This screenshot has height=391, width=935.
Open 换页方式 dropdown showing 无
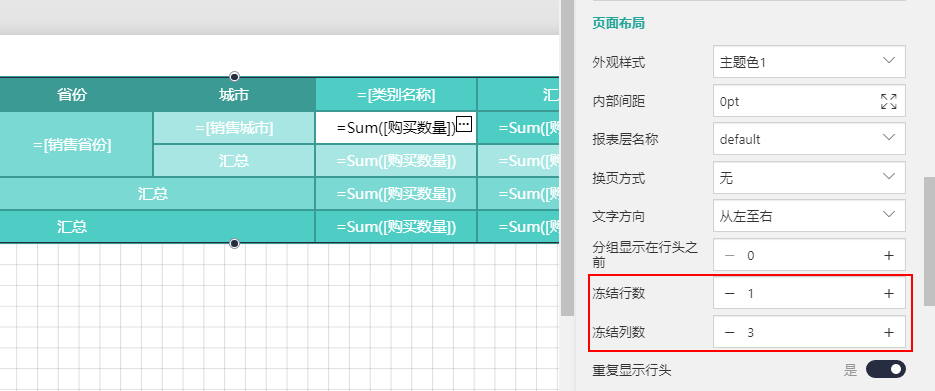[x=809, y=177]
